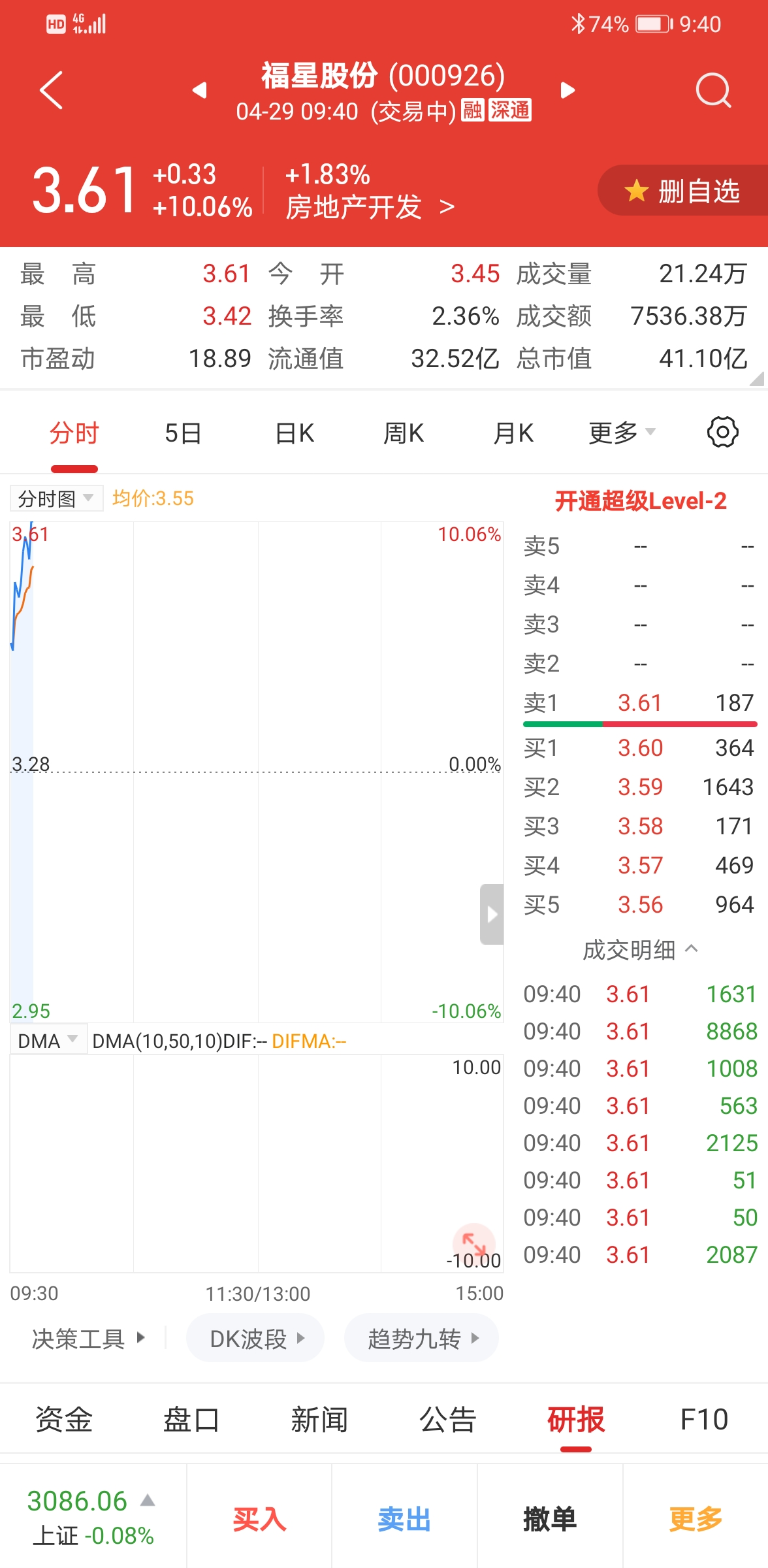This screenshot has height=1568, width=768.
Task: Open chart settings gear icon
Action: coord(722,433)
